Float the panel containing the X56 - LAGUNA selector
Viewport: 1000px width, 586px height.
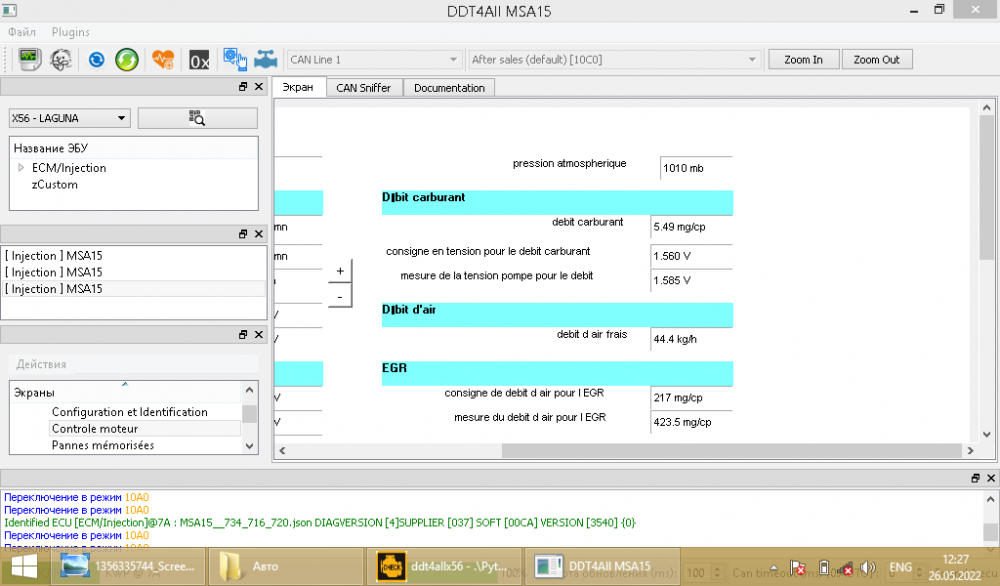point(243,87)
